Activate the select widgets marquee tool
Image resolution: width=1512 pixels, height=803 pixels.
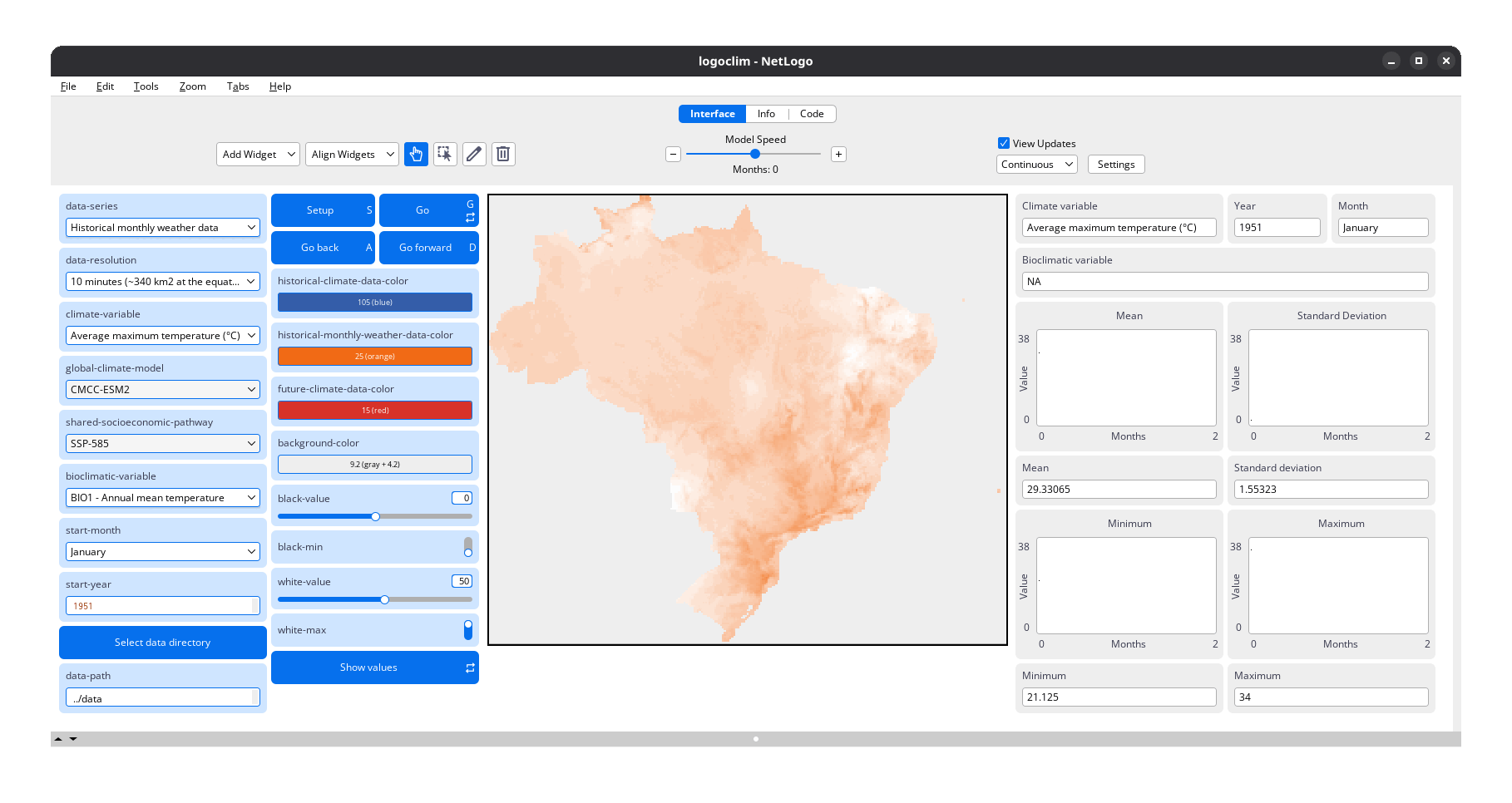click(445, 154)
